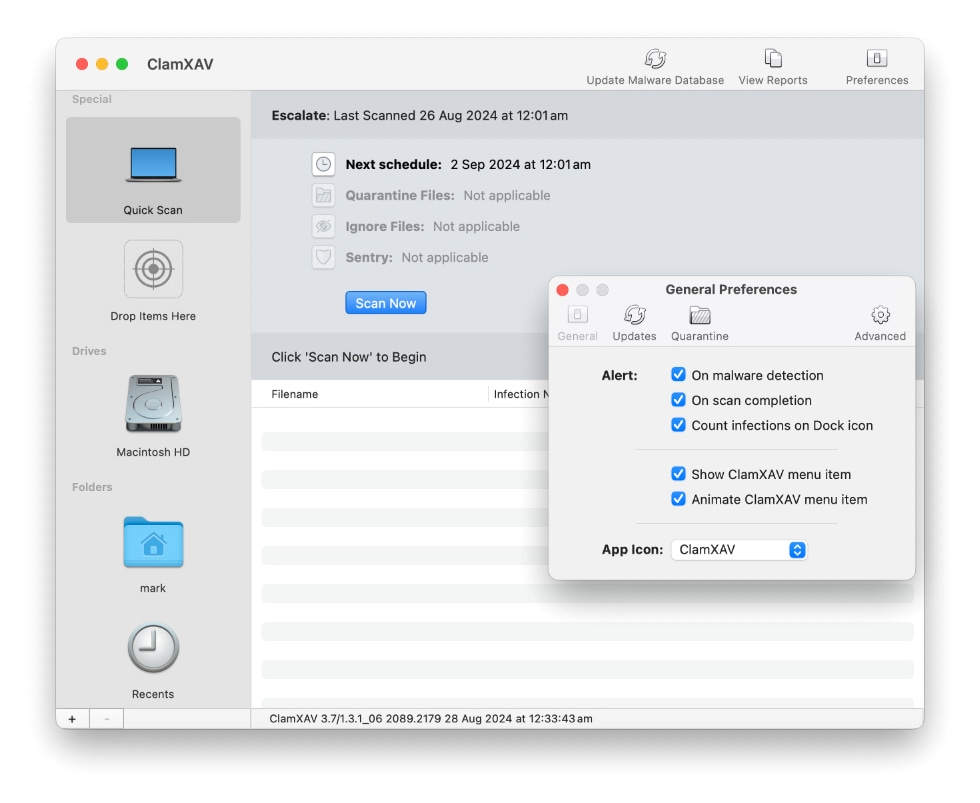Open the Advanced preferences tab

[880, 320]
